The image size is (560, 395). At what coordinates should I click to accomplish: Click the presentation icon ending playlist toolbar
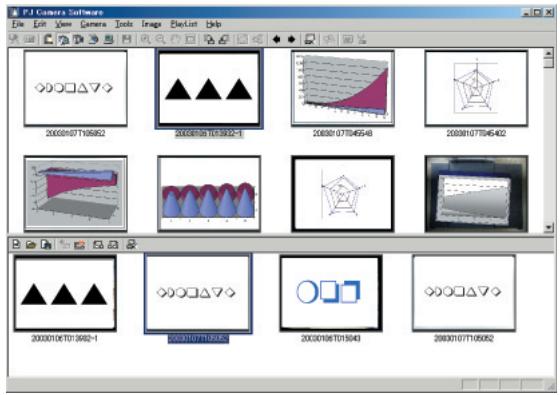[x=131, y=245]
